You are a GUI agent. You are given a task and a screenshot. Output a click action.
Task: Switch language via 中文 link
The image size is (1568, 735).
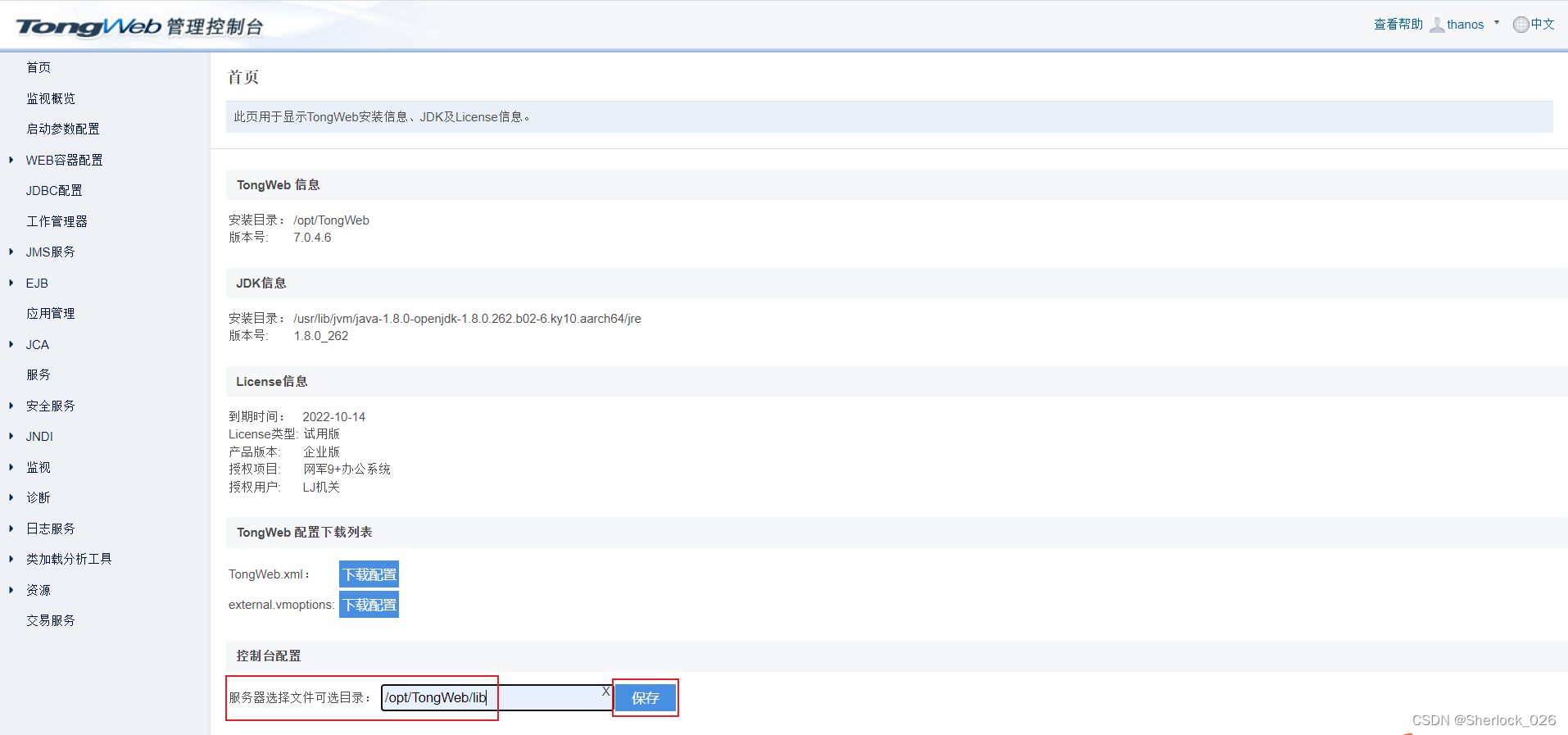point(1543,25)
